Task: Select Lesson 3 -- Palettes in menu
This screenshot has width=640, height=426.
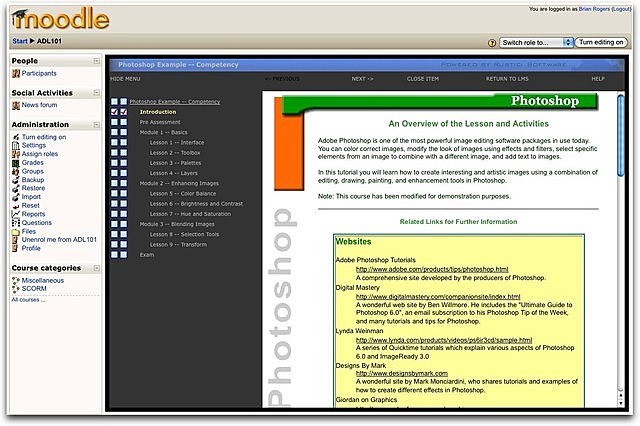Action: click(x=176, y=163)
